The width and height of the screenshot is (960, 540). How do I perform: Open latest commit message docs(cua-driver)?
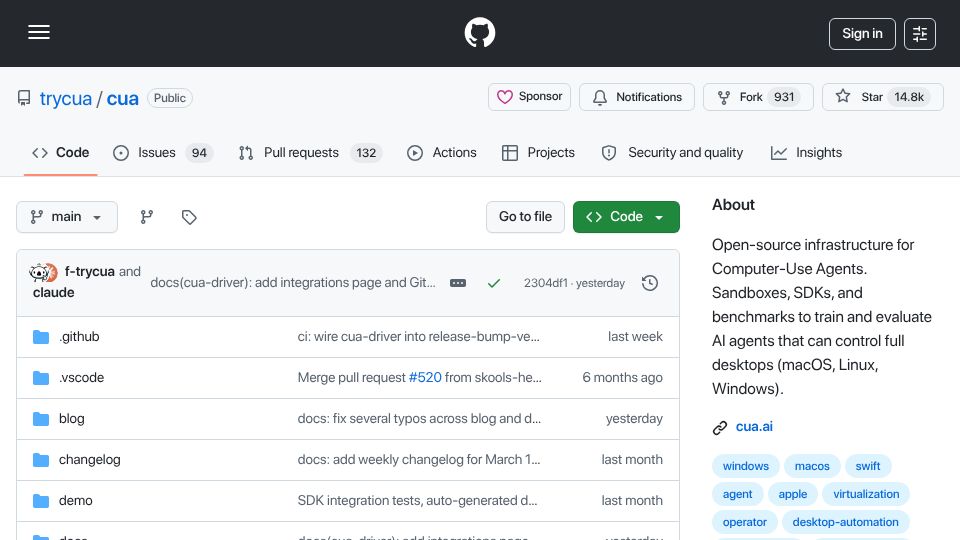293,282
